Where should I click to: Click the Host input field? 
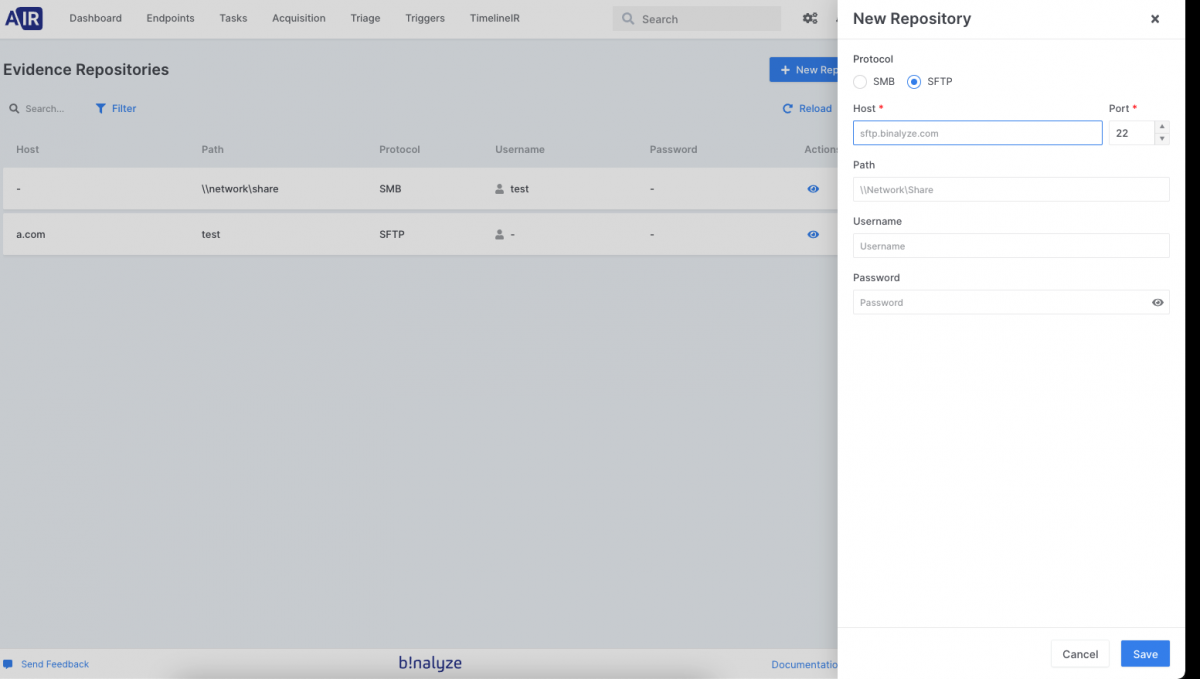click(977, 133)
